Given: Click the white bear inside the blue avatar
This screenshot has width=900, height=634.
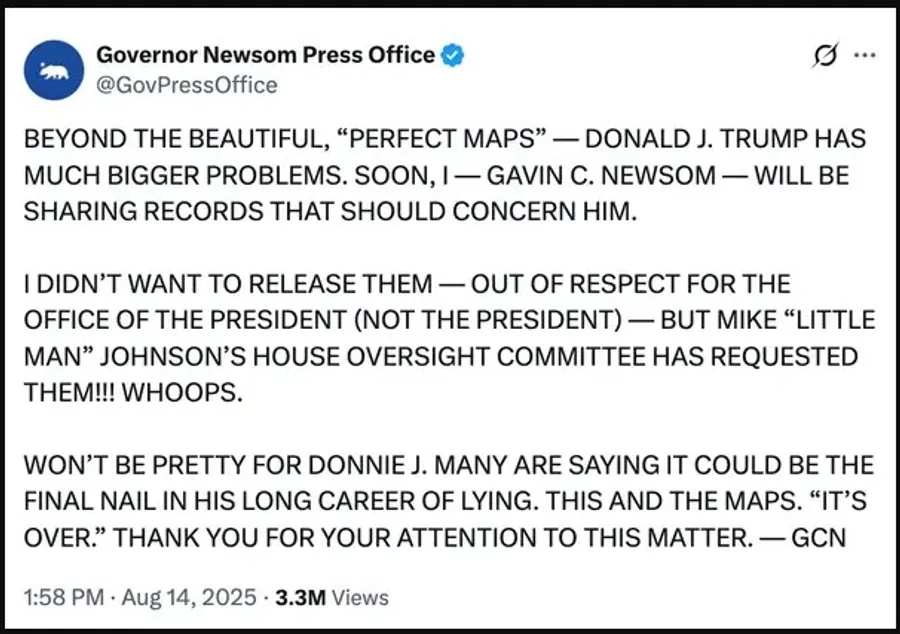Looking at the screenshot, I should (54, 71).
